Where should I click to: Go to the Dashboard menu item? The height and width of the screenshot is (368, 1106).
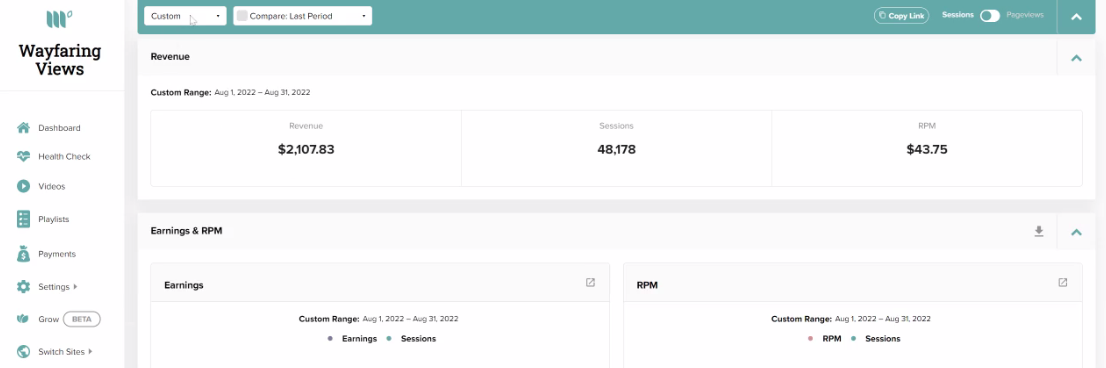point(59,128)
